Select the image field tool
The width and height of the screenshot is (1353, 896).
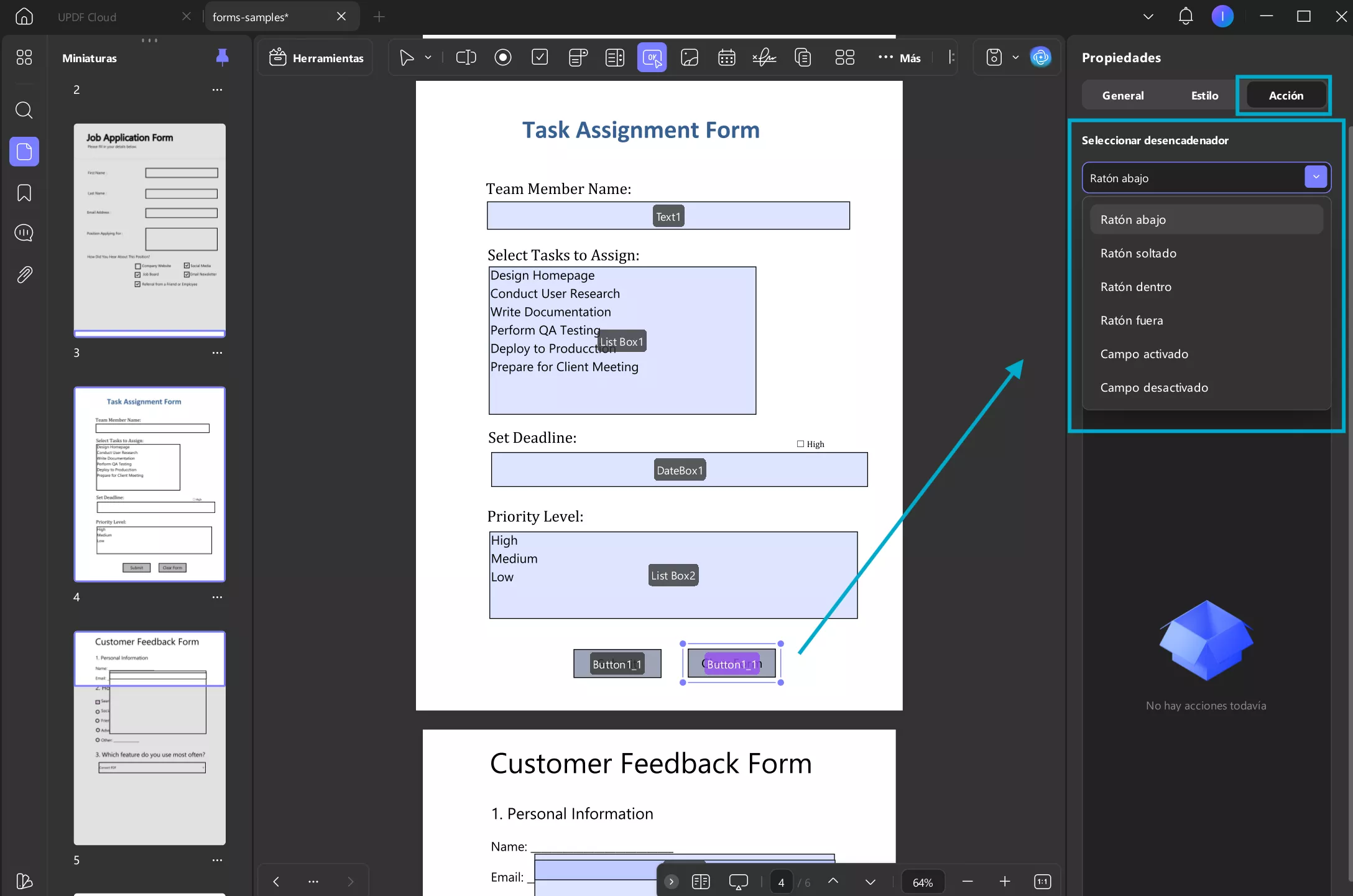[x=690, y=58]
